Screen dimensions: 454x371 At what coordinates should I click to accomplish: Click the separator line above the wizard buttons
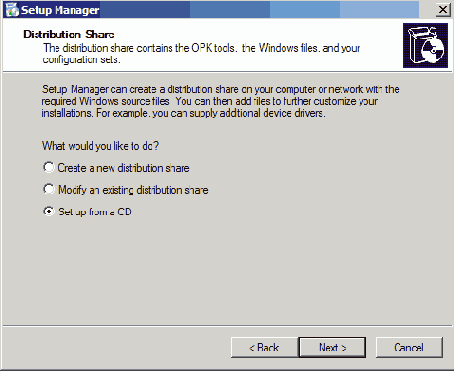click(228, 325)
